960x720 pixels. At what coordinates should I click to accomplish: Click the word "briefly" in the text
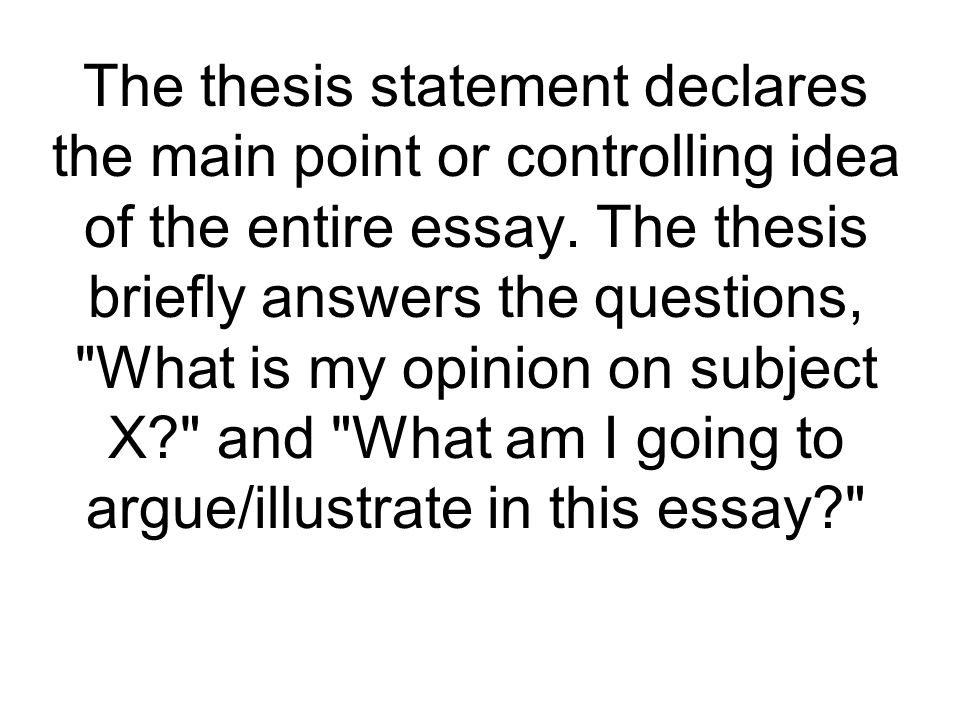click(167, 297)
